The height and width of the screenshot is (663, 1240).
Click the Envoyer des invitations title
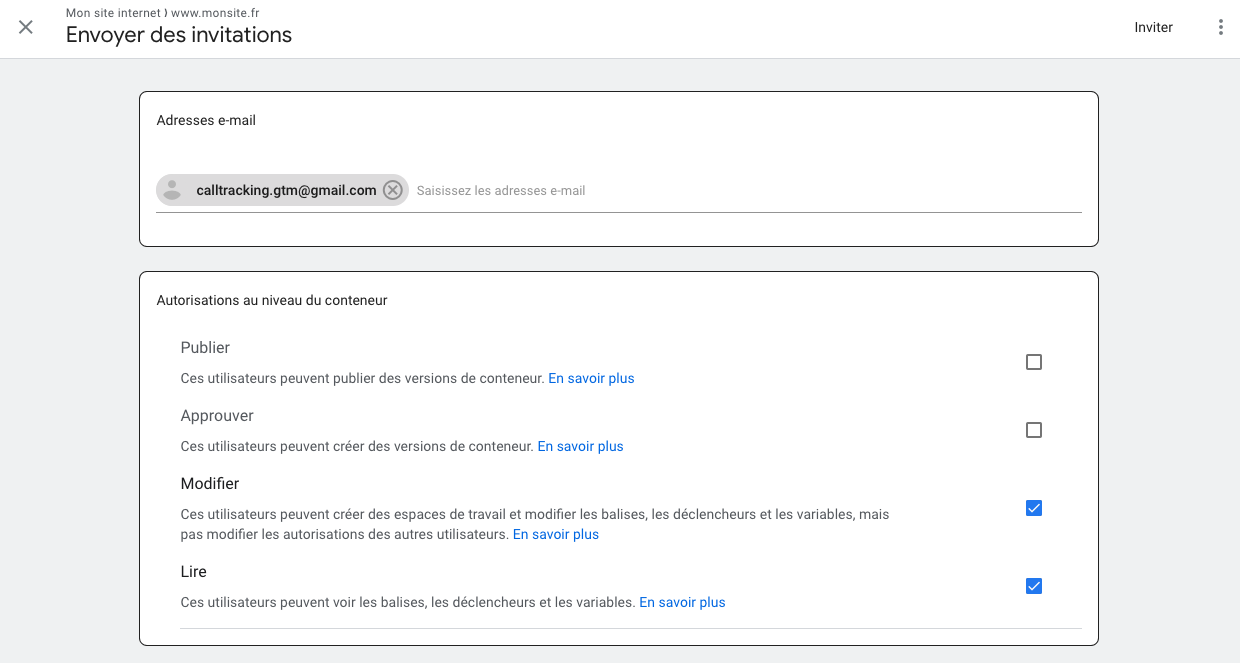(179, 35)
